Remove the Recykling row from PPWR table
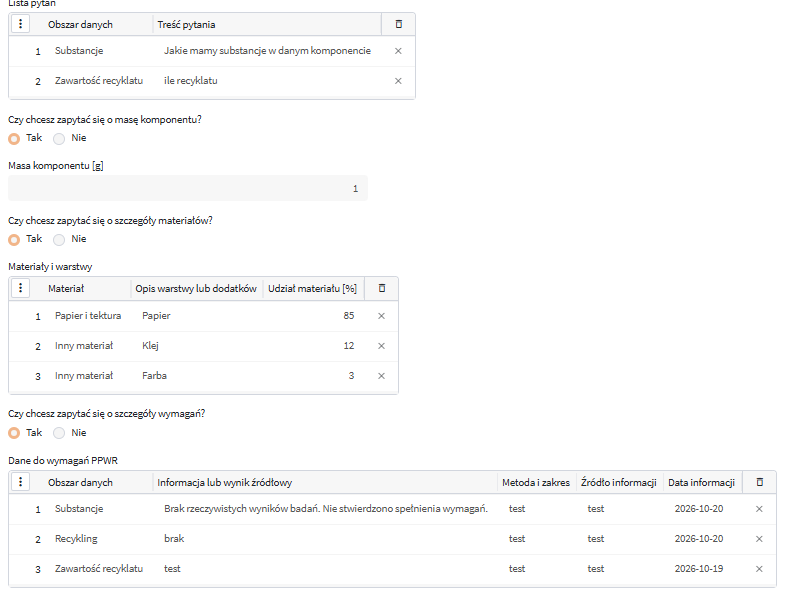 coord(759,539)
